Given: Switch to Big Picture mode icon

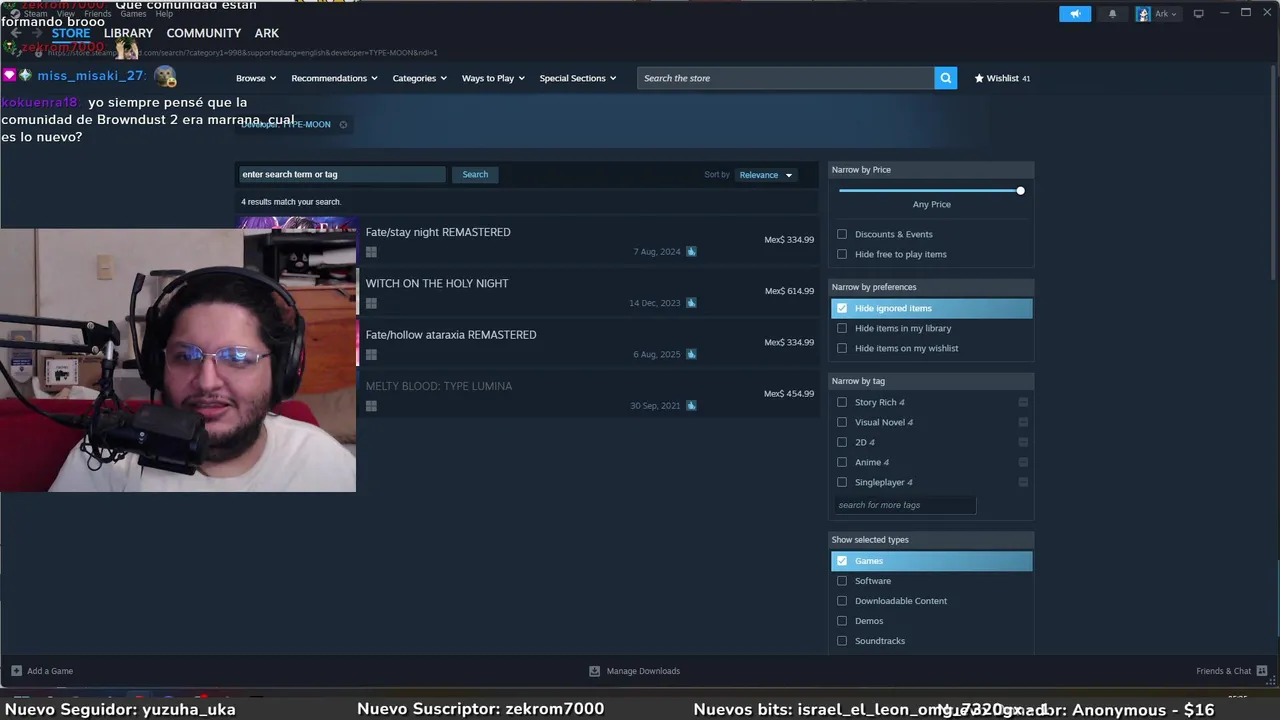Looking at the screenshot, I should (x=1198, y=14).
